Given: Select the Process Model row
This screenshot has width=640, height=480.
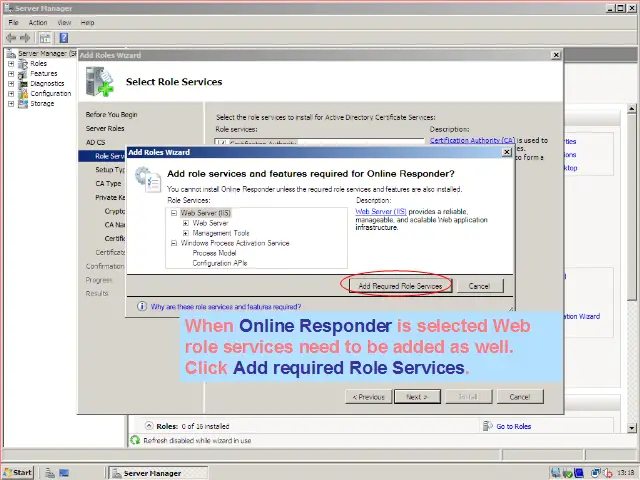Looking at the screenshot, I should tap(214, 253).
